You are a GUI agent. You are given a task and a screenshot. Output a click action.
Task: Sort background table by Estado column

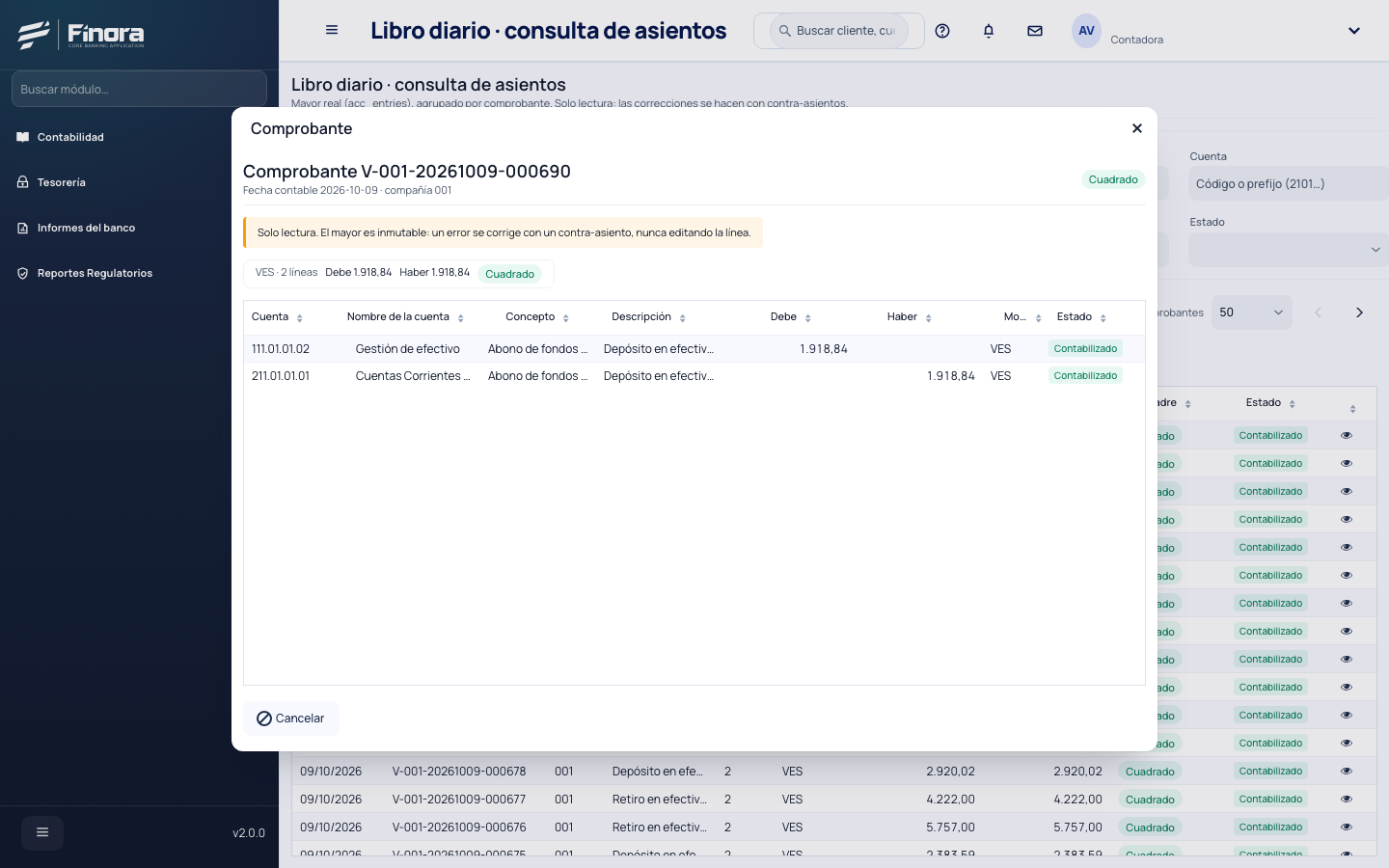[1293, 404]
